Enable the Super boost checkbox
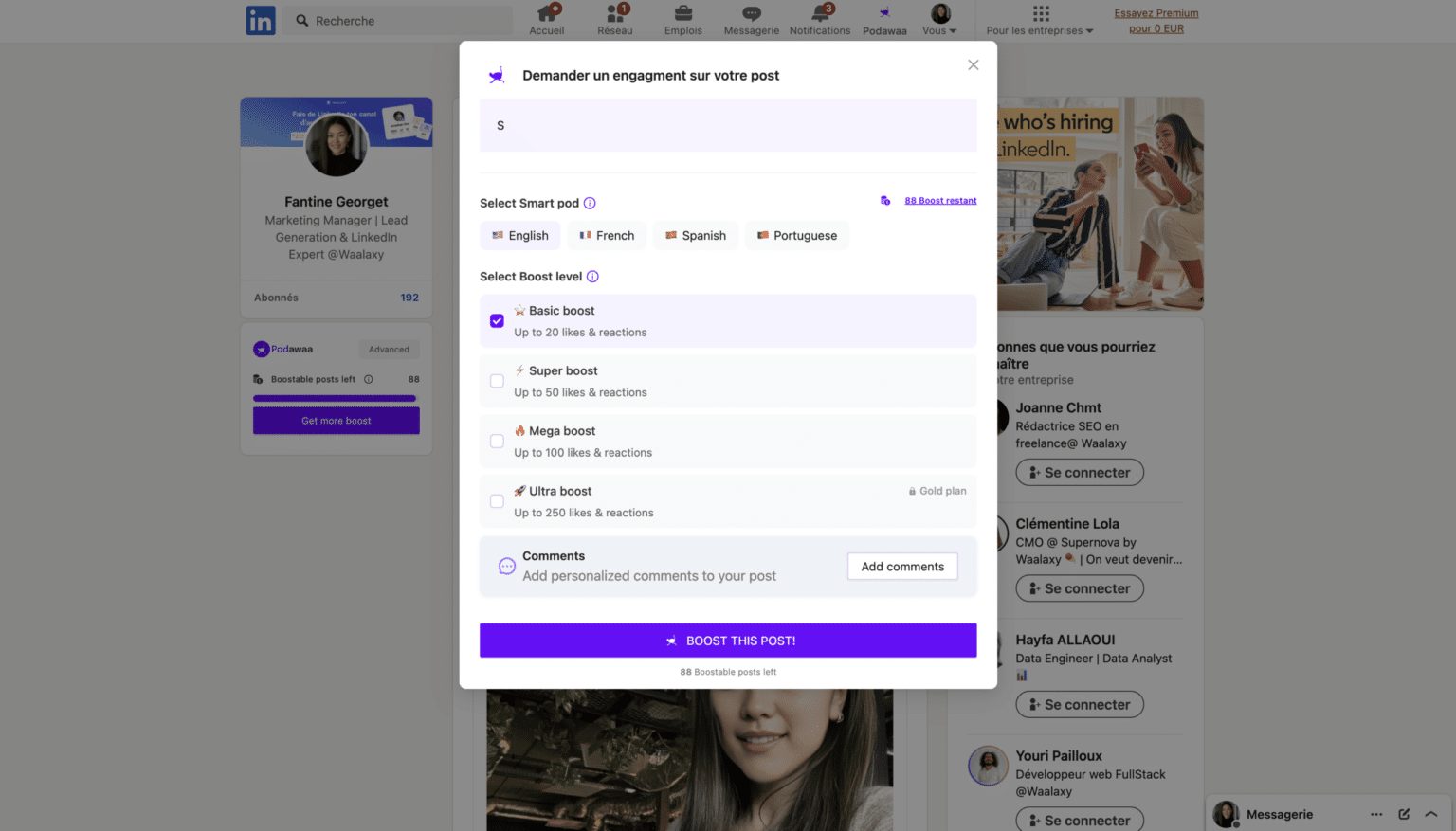The height and width of the screenshot is (831, 1456). [497, 381]
